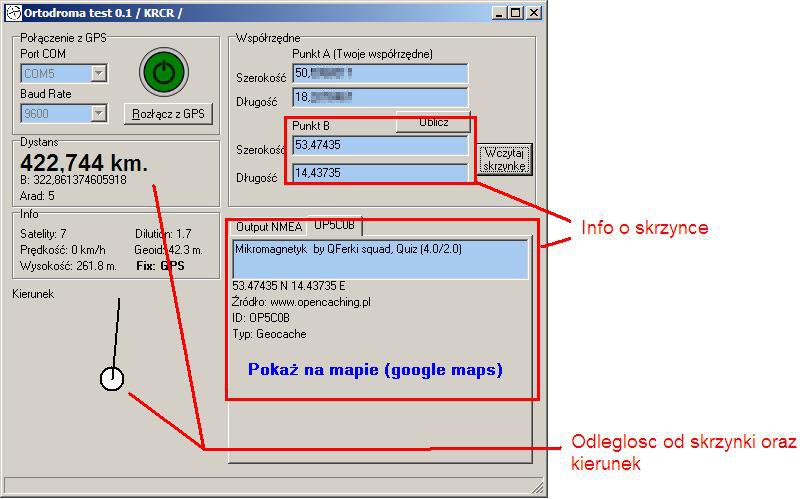The image size is (804, 499).
Task: Click Punkt B Szerokość field 53,47435
Action: tap(380, 145)
